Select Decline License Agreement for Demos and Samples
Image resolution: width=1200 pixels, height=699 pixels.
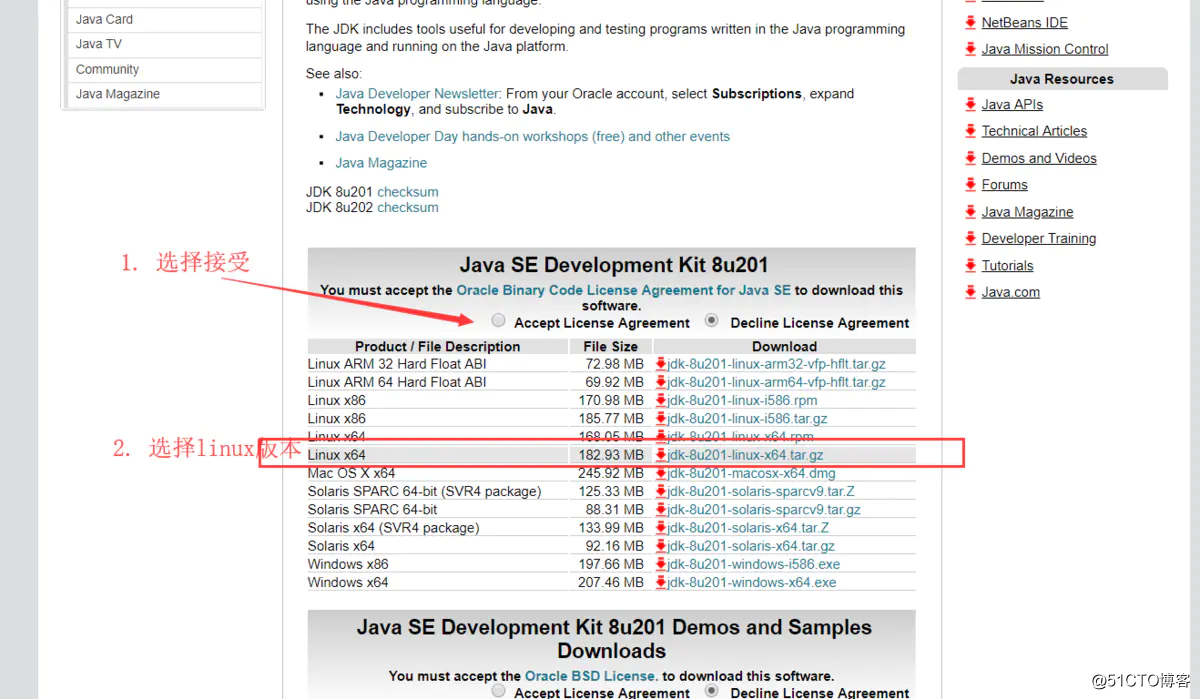[712, 691]
